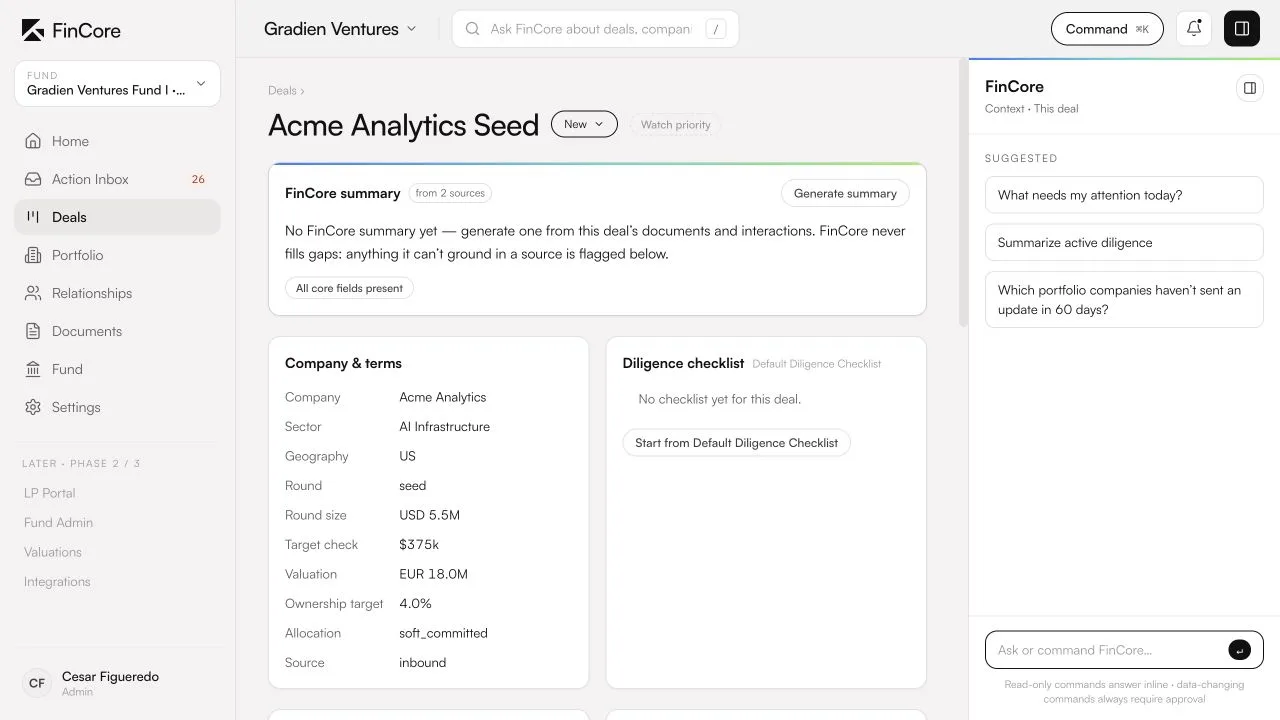Click the Fund bank icon
The width and height of the screenshot is (1280, 720).
33,369
